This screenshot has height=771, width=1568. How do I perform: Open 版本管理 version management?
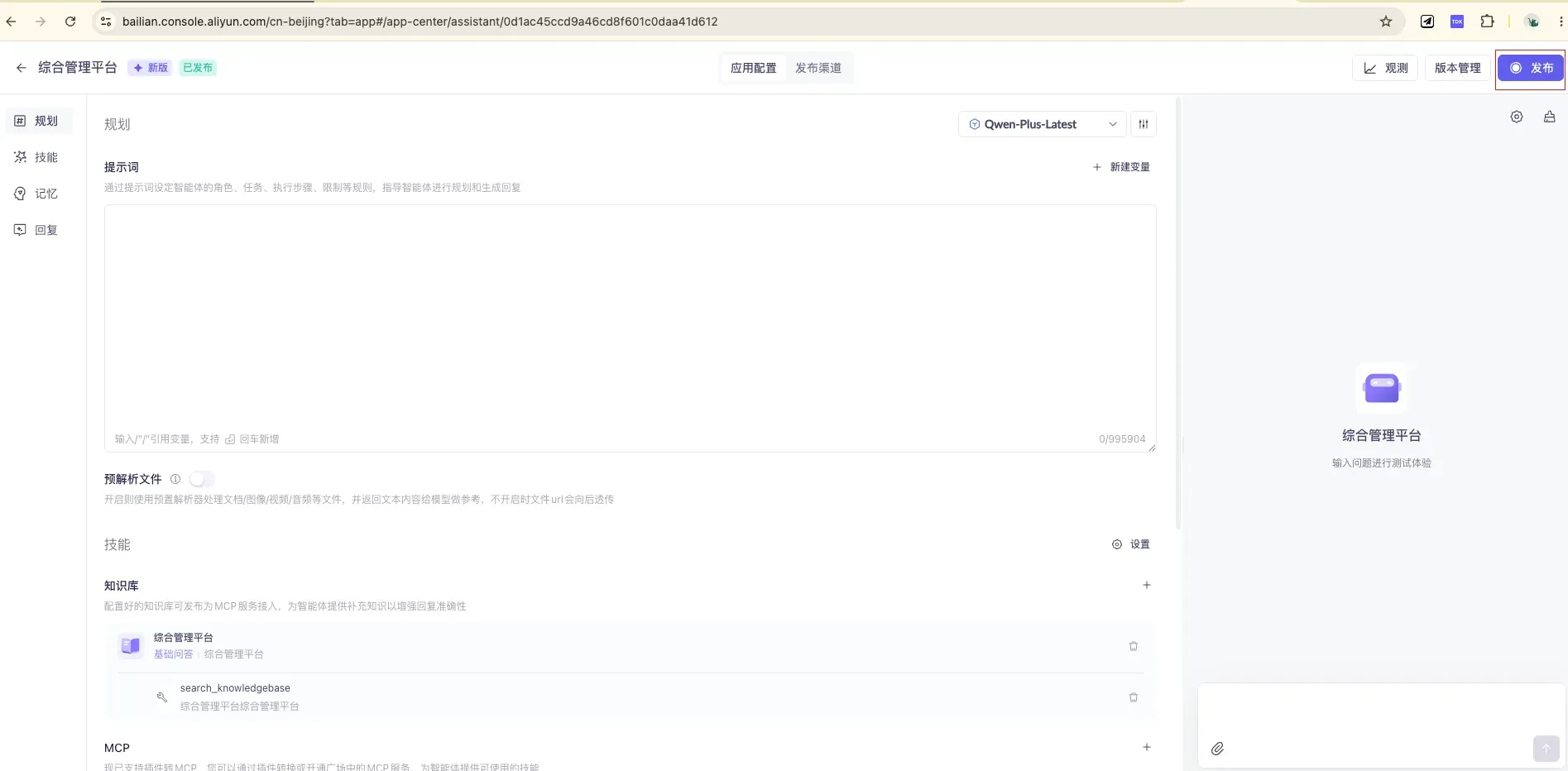tap(1457, 68)
